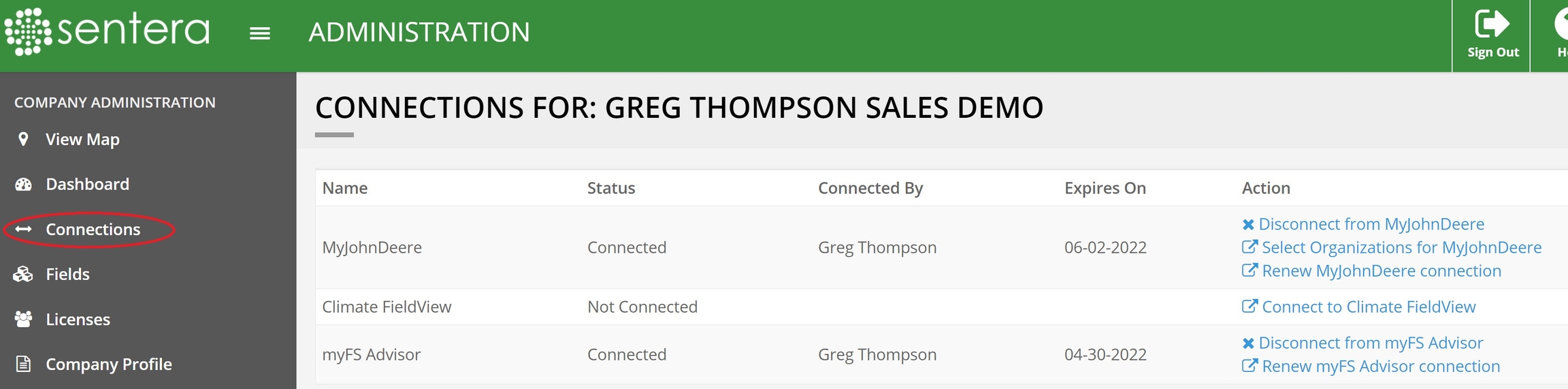Toggle the hamburger menu icon
1568x389 pixels.
[x=260, y=33]
